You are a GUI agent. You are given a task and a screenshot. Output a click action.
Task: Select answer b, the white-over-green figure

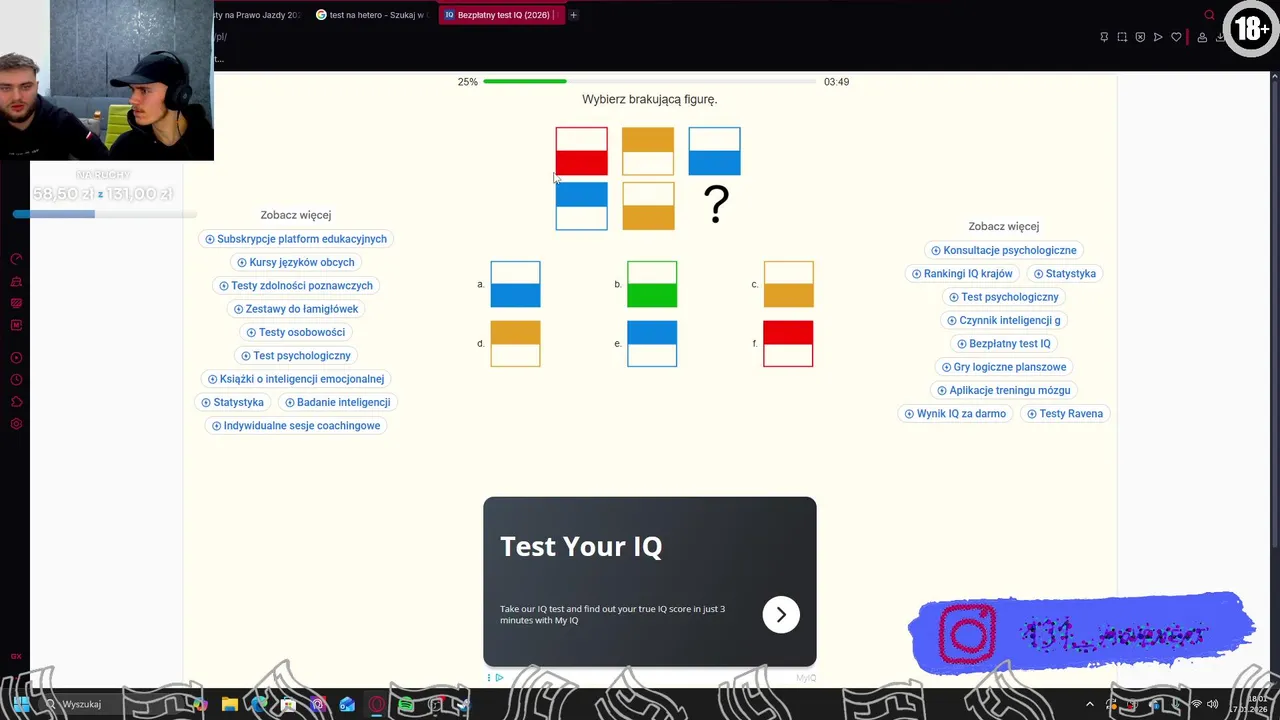point(652,284)
